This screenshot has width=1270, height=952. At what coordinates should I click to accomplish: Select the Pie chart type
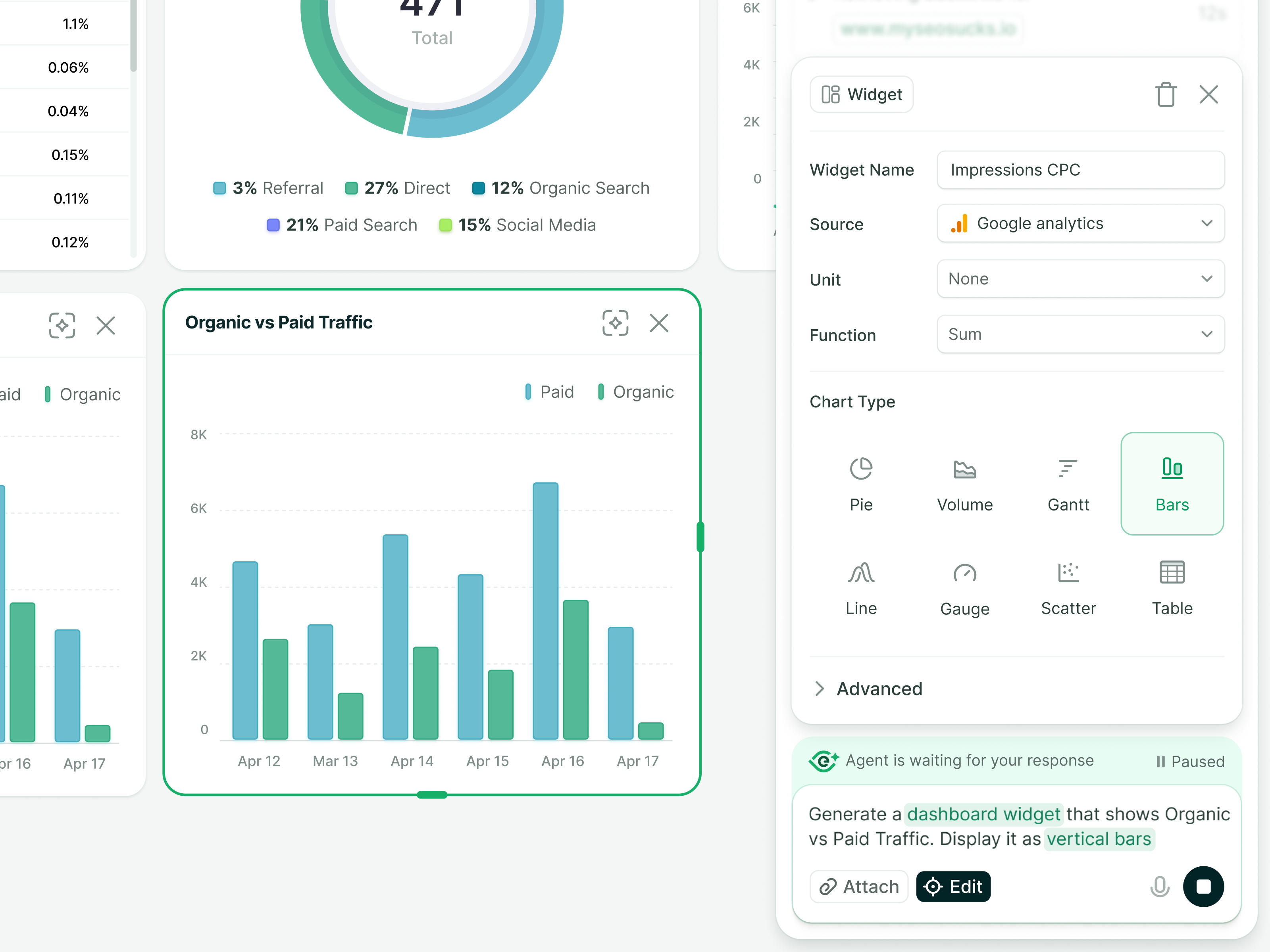pyautogui.click(x=861, y=484)
